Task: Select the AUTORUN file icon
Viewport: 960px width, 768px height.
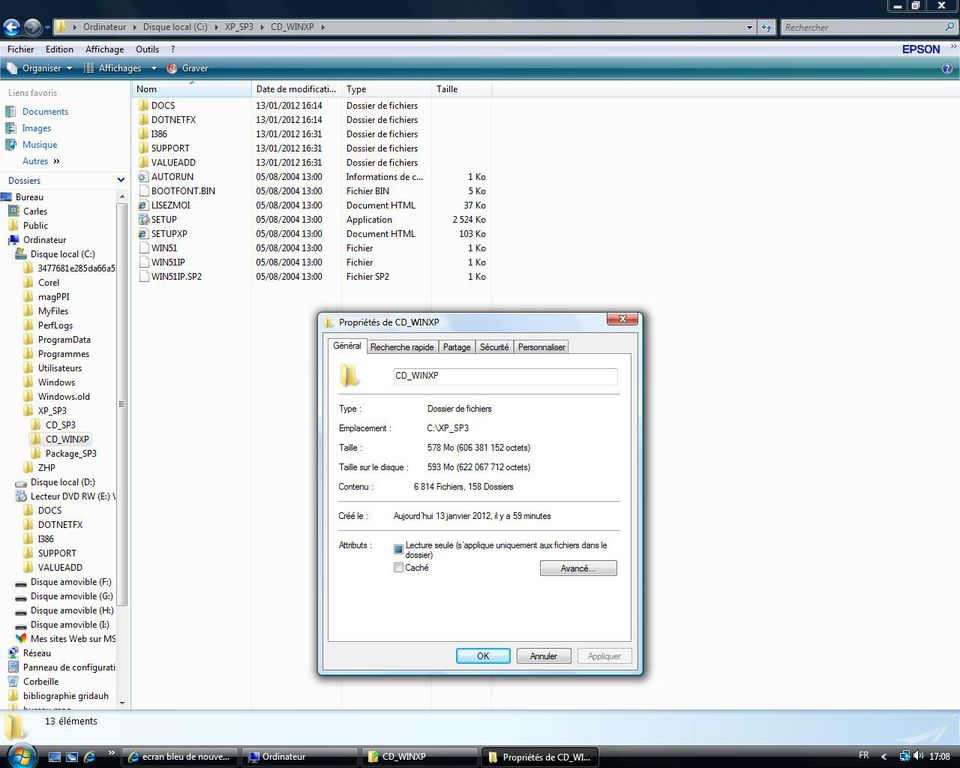Action: click(143, 177)
